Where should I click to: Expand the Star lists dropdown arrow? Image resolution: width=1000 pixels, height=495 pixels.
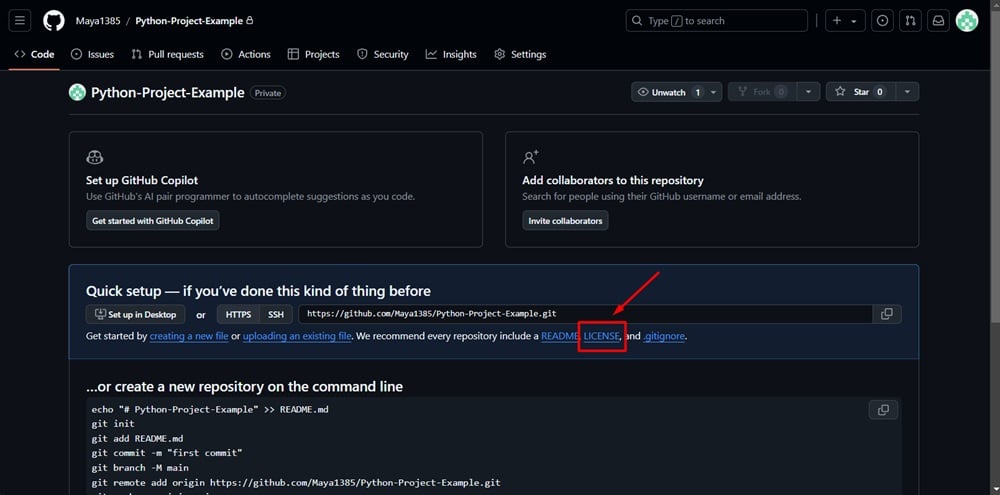click(907, 92)
